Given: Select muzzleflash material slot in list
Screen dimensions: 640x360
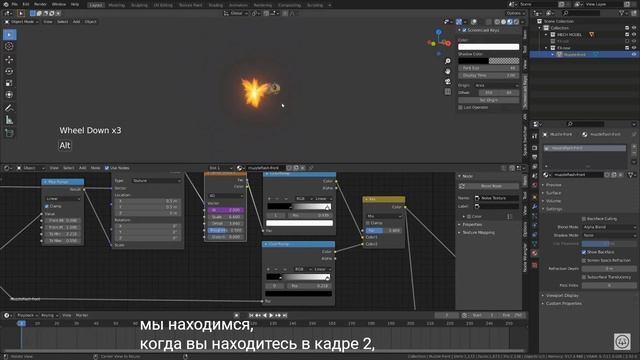Looking at the screenshot, I should (x=585, y=148).
